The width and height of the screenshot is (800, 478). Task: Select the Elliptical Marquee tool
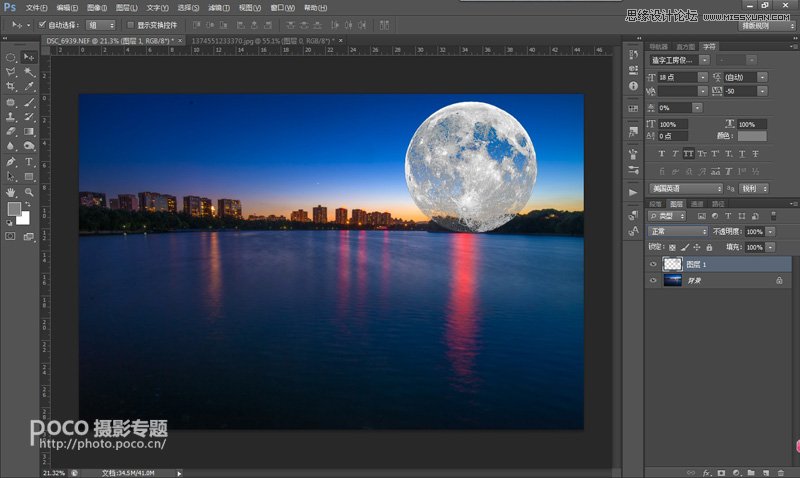(11, 57)
